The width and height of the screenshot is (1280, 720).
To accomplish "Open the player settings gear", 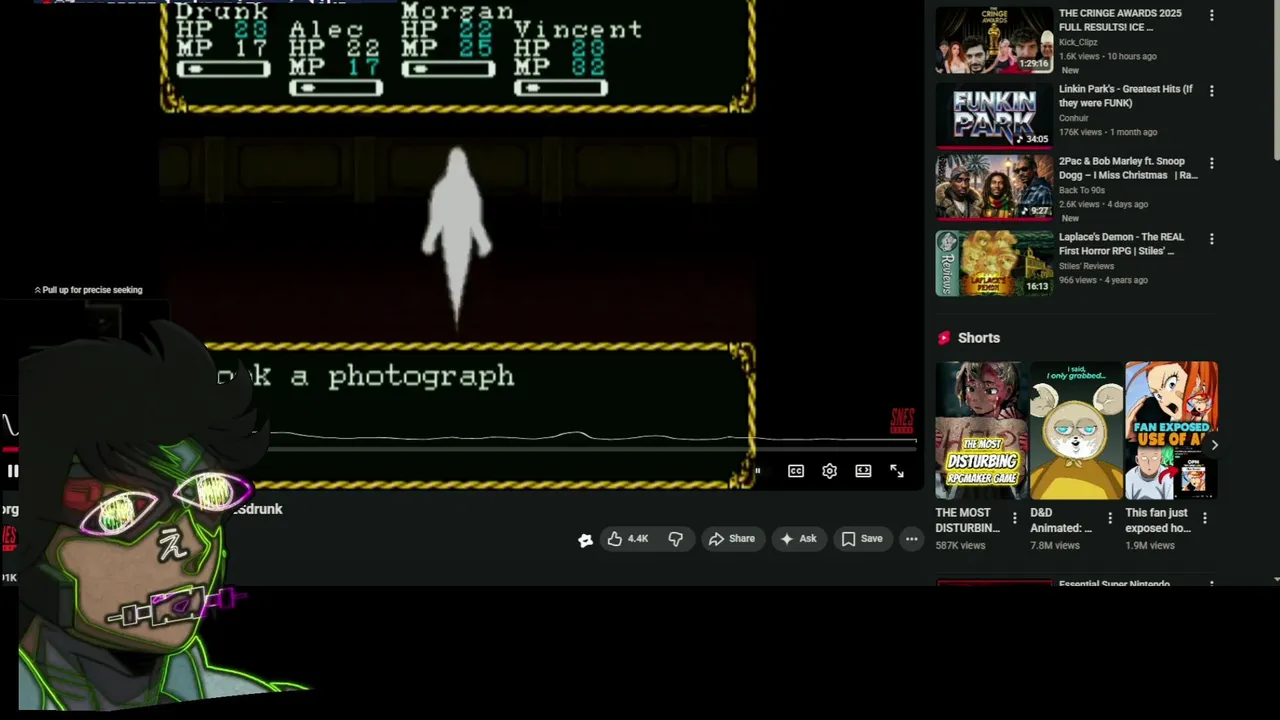I will 829,471.
